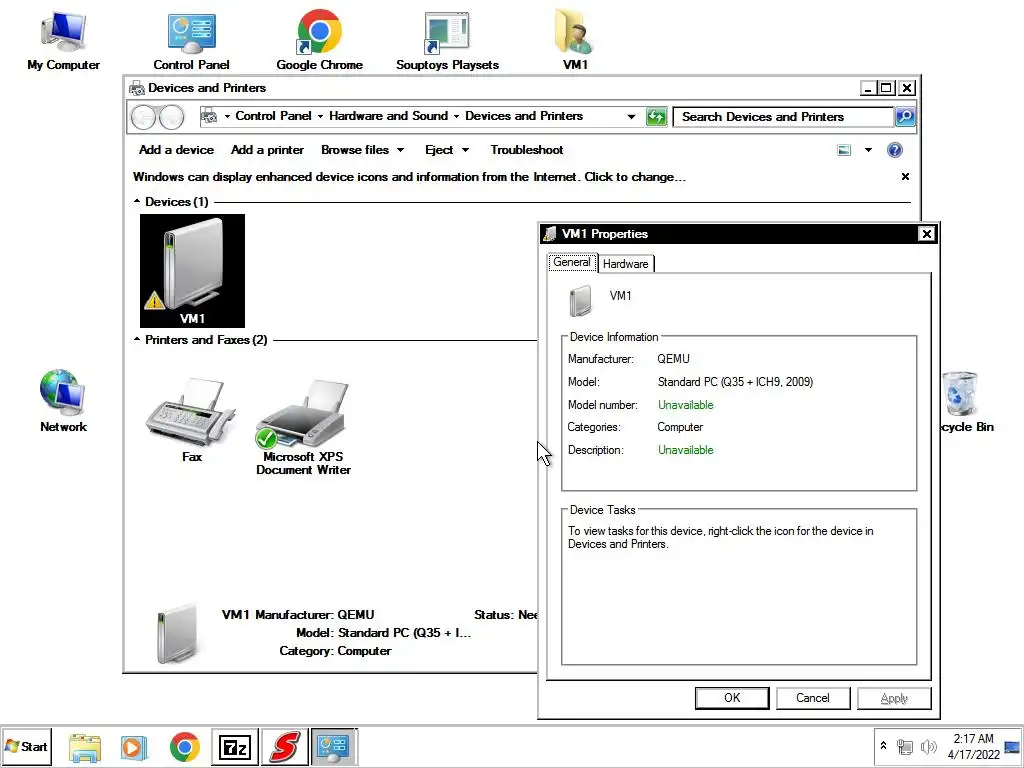
Task: Open Souptoys Playsets desktop shortcut
Action: click(447, 40)
